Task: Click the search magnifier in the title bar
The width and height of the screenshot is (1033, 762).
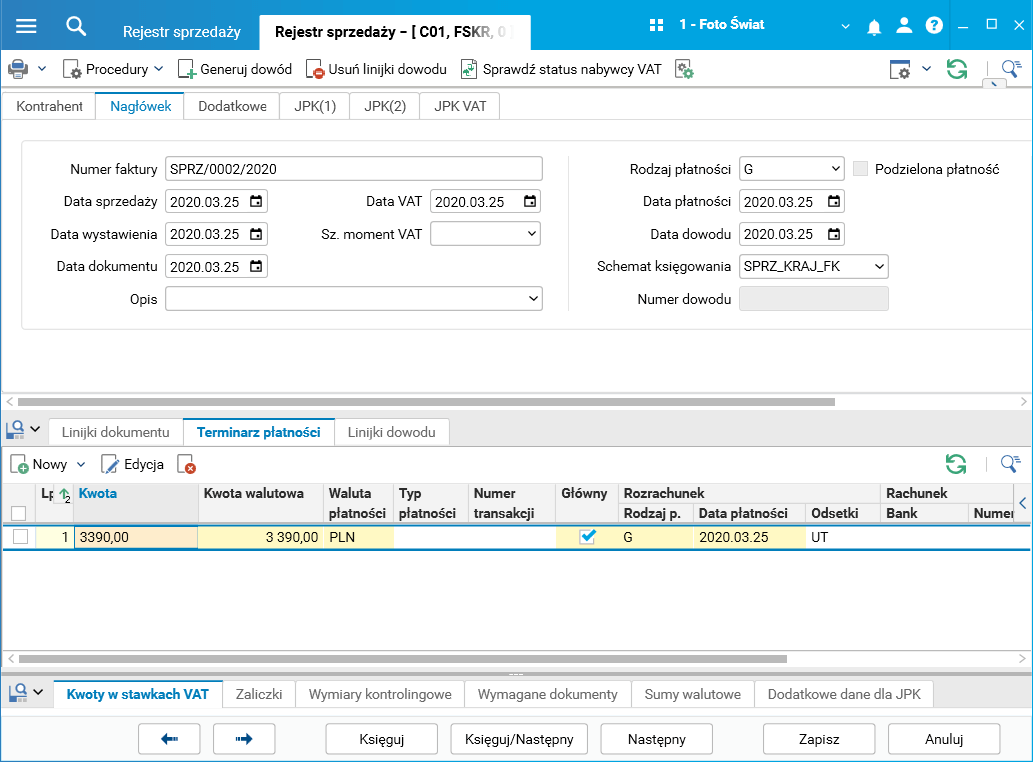Action: point(76,26)
